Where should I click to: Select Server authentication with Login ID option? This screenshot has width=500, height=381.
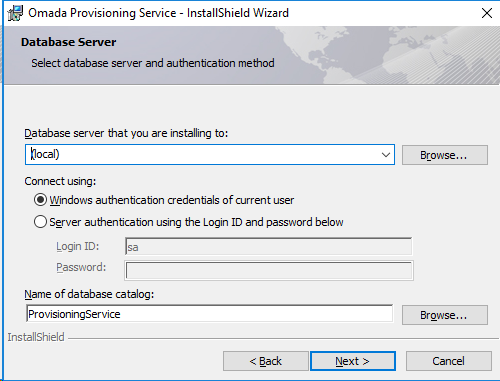[x=40, y=222]
